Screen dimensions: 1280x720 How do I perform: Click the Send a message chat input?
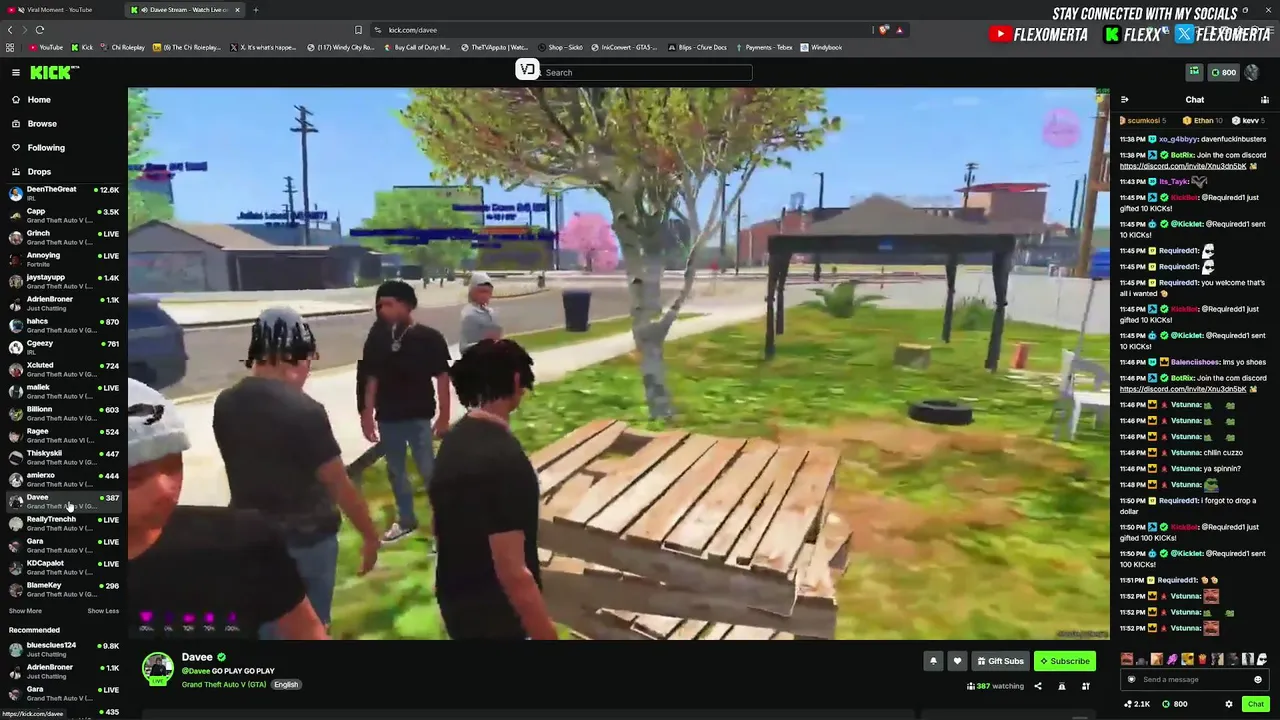[1193, 680]
